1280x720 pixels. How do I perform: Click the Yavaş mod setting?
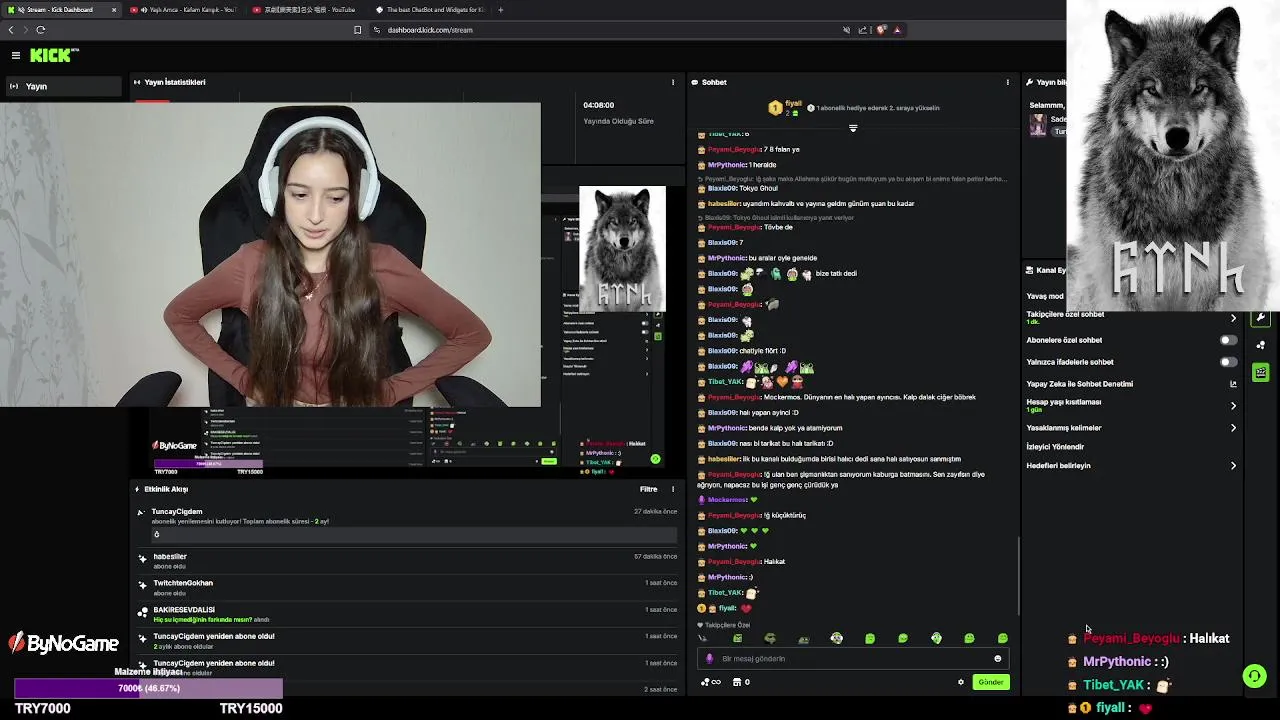(x=1046, y=296)
